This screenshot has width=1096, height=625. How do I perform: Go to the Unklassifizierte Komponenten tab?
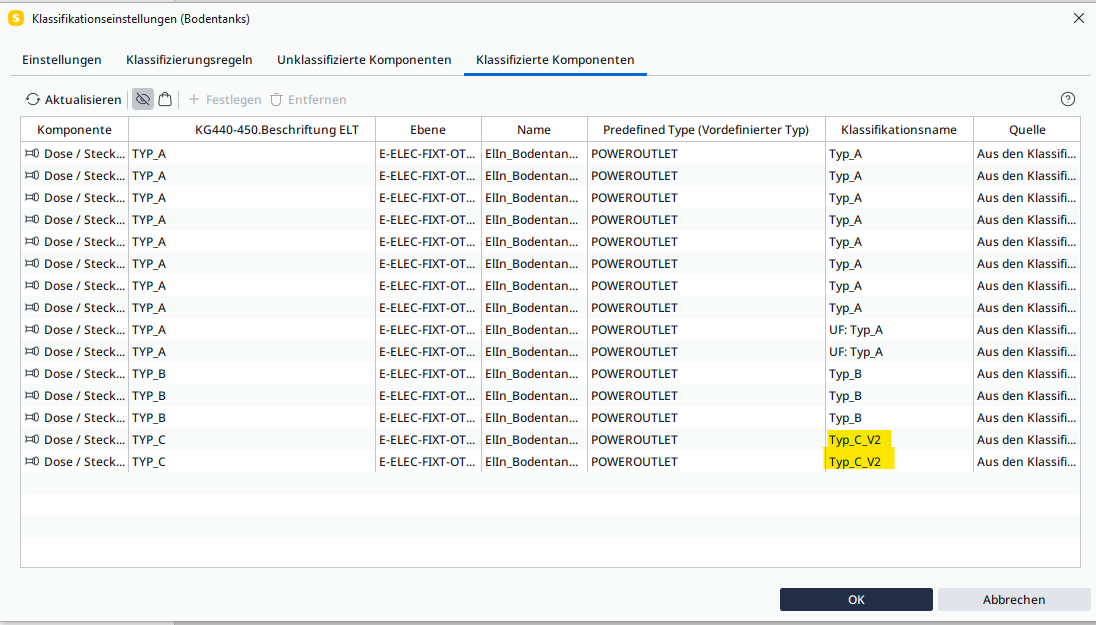tap(364, 60)
